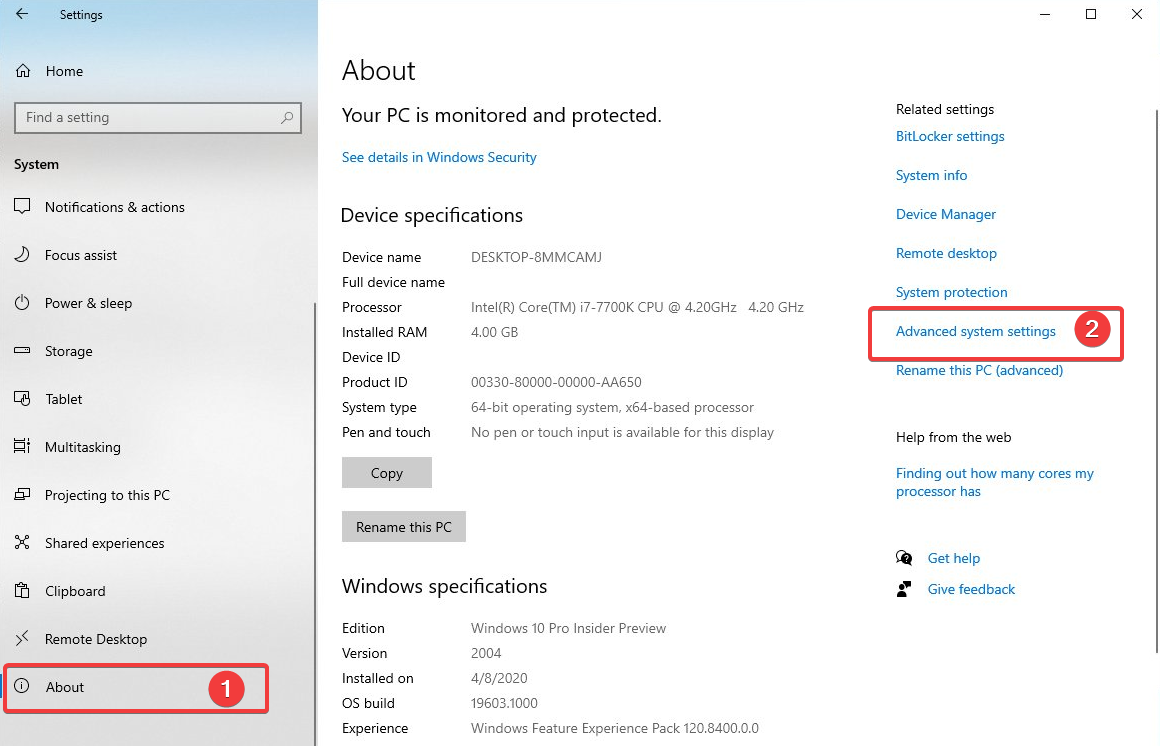Screen dimensions: 1160x746
Task: Select the Intel Core i7-7700K processor text
Action: click(637, 307)
